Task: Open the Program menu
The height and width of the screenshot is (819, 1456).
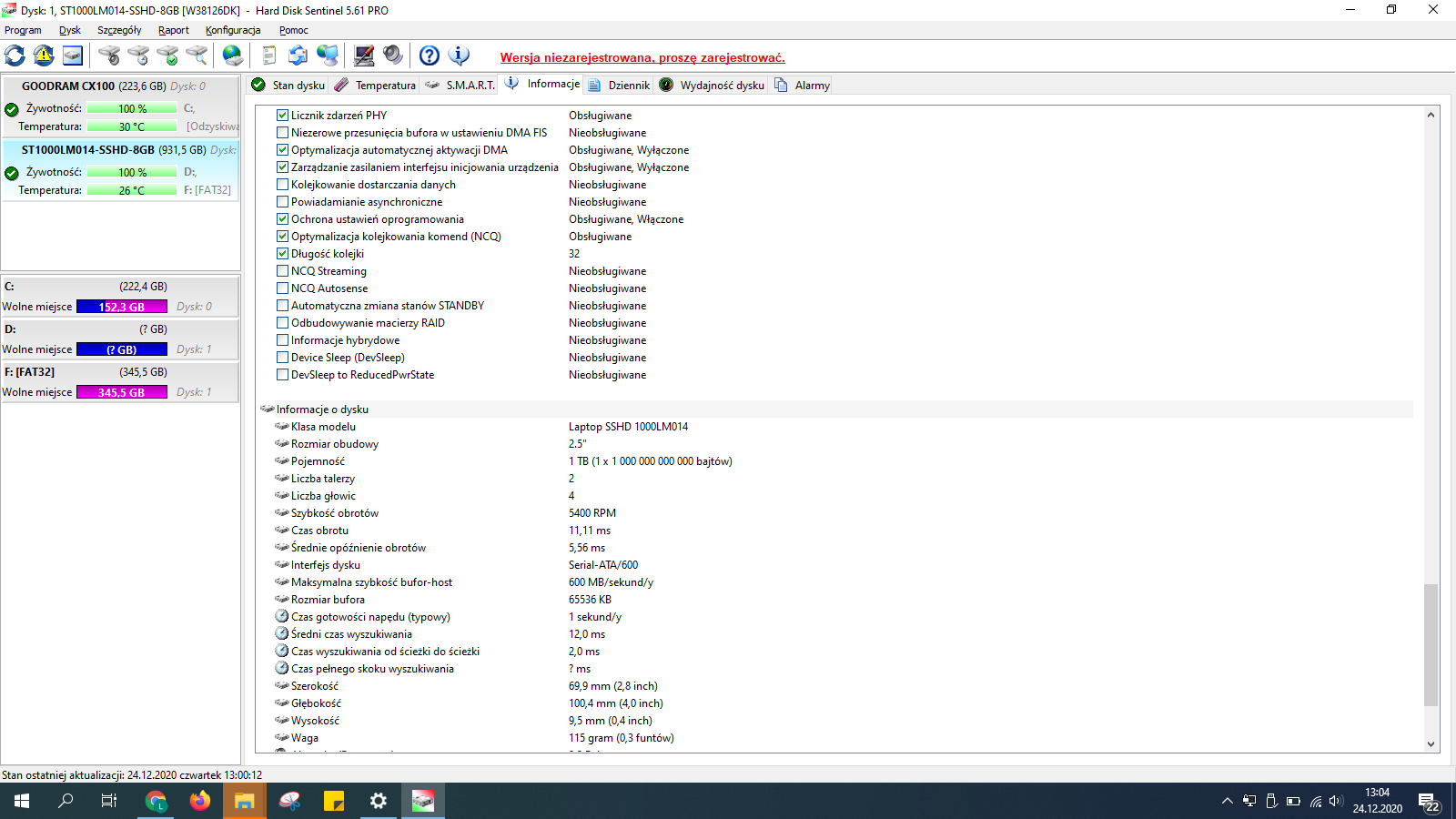Action: tap(23, 30)
